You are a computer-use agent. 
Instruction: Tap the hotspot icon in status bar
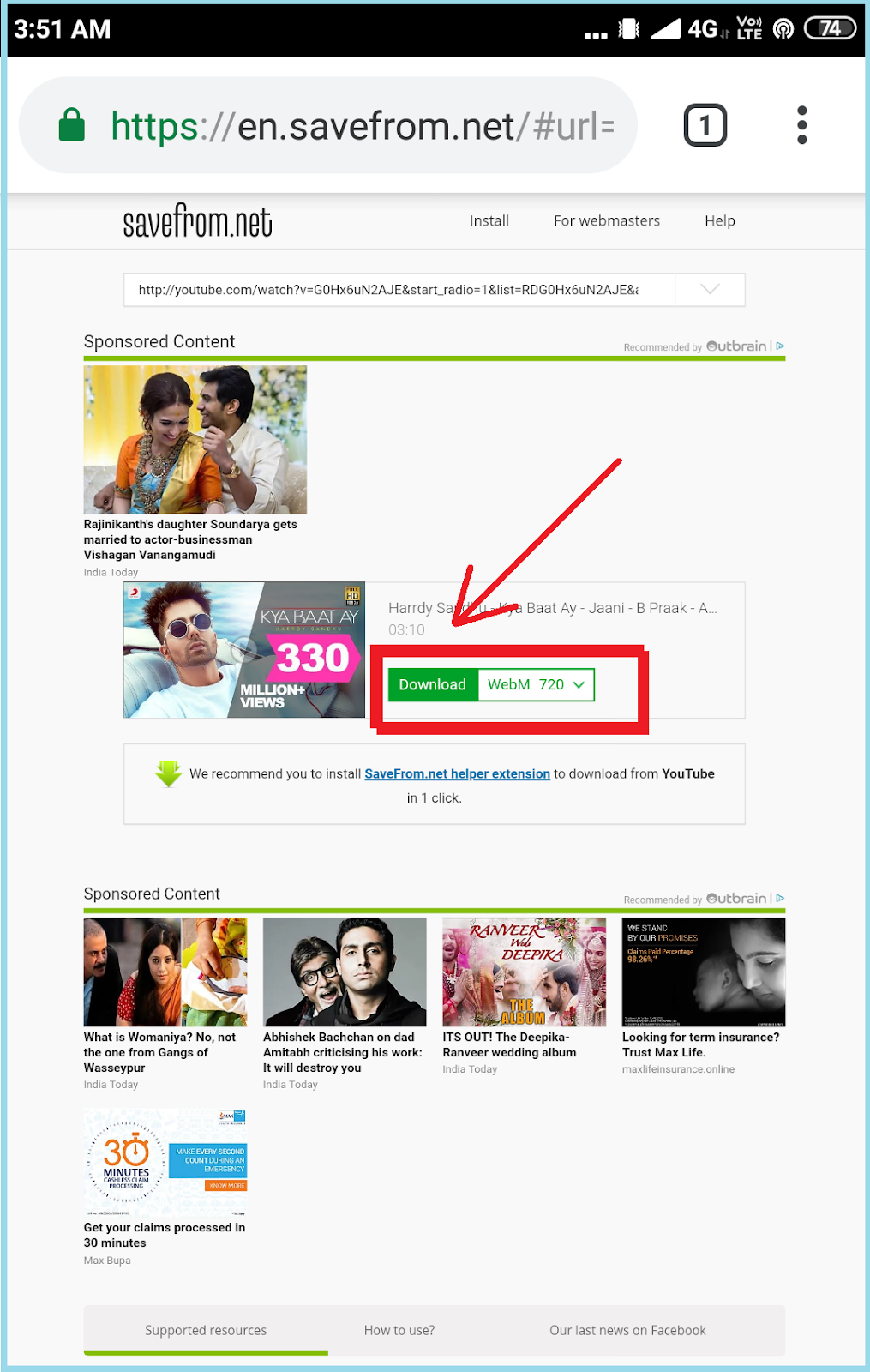pos(783,29)
